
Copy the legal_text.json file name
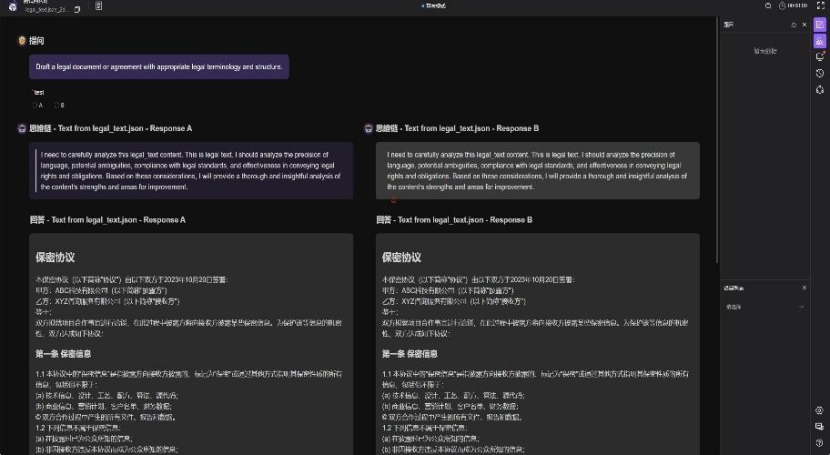[x=77, y=10]
